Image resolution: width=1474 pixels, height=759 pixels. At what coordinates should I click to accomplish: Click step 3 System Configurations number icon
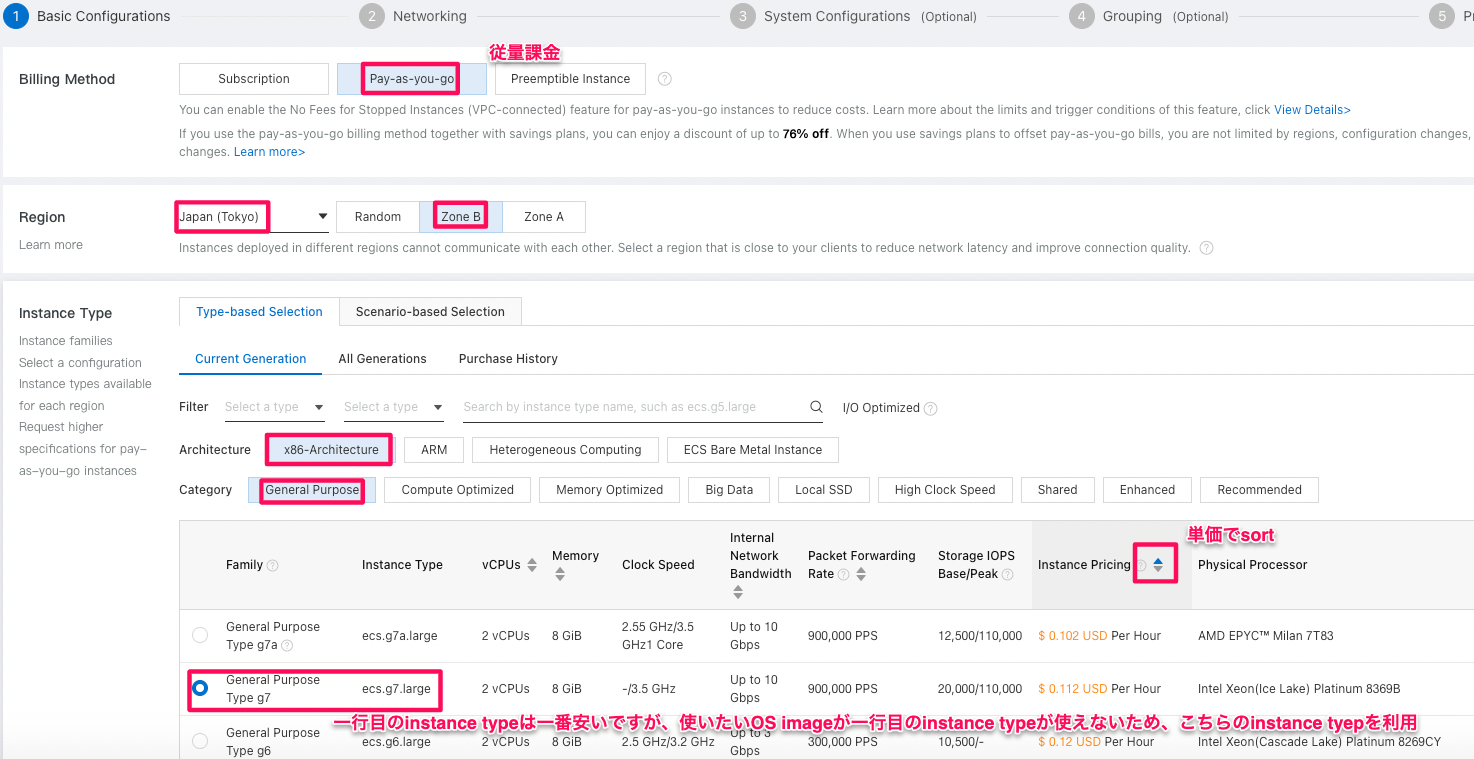(742, 16)
